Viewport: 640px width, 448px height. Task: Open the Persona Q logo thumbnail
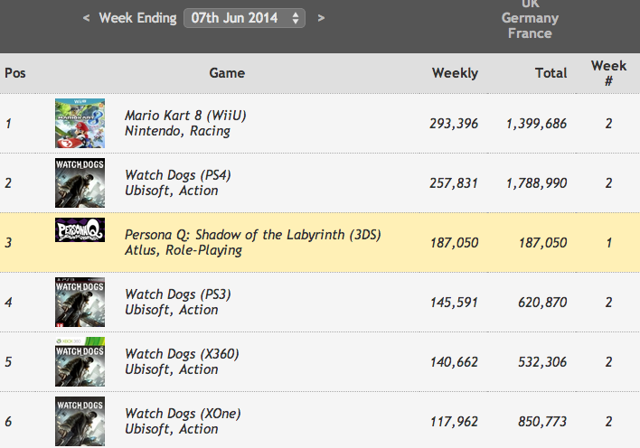pos(80,230)
